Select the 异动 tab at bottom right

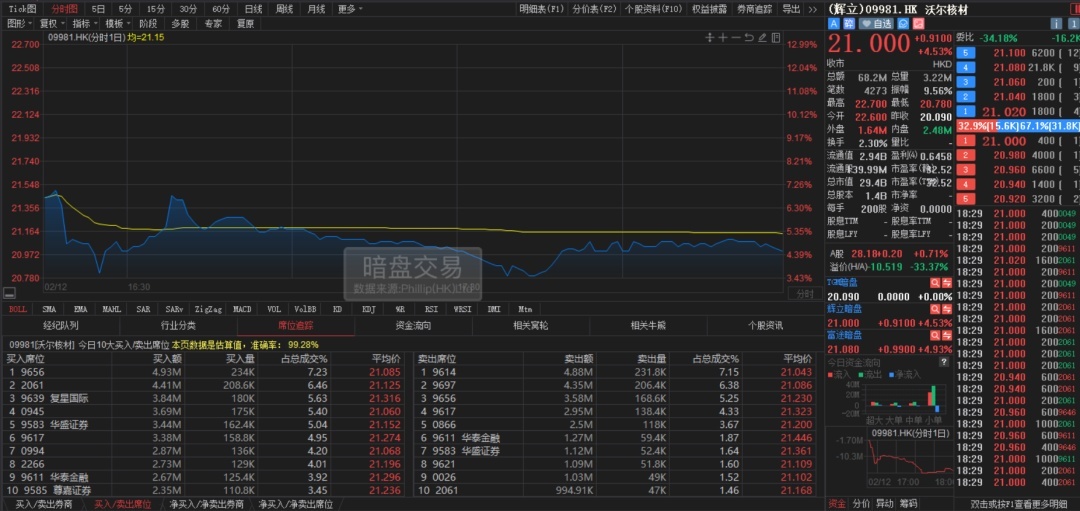pyautogui.click(x=884, y=504)
